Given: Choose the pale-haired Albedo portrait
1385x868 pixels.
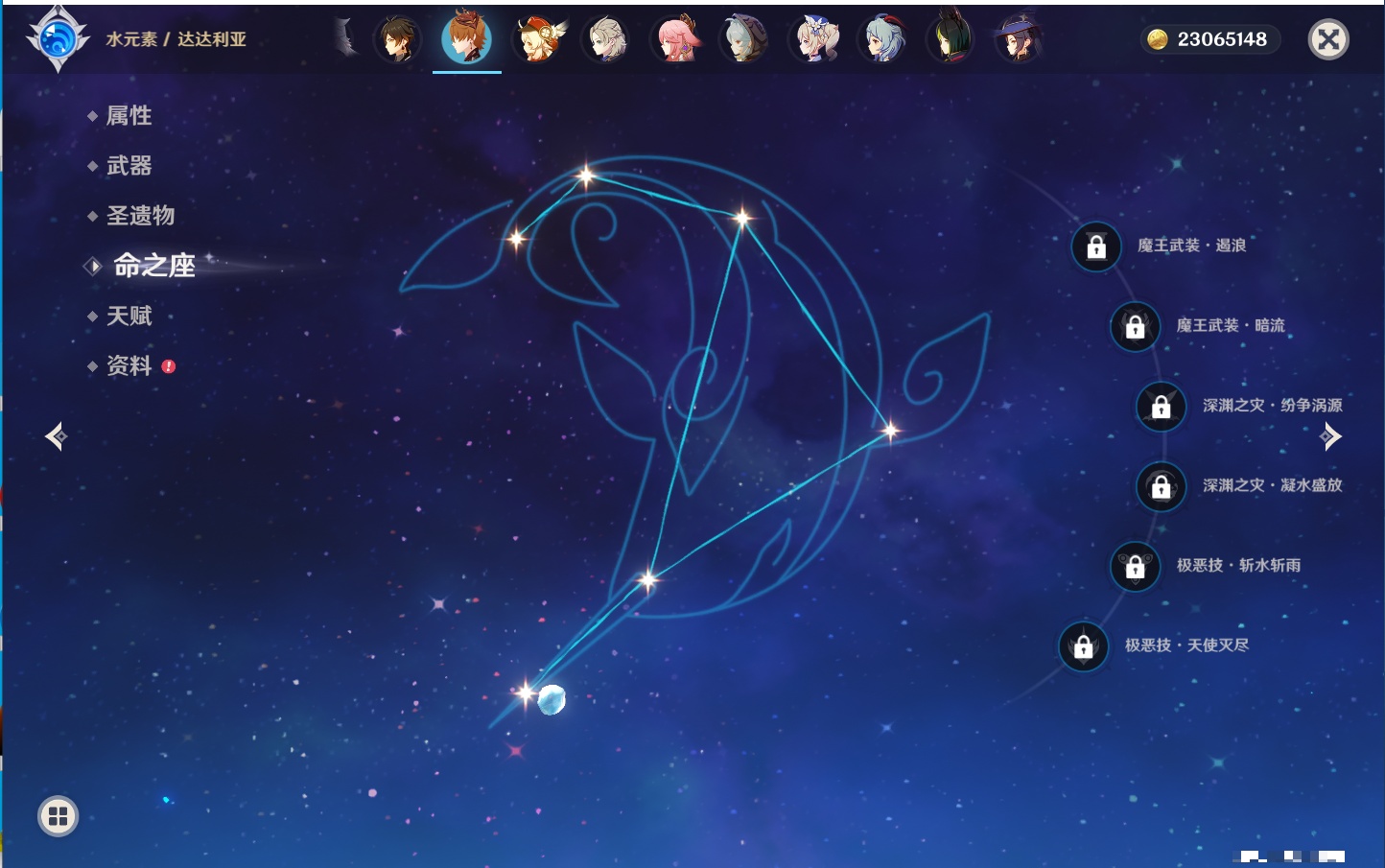Looking at the screenshot, I should coord(607,39).
